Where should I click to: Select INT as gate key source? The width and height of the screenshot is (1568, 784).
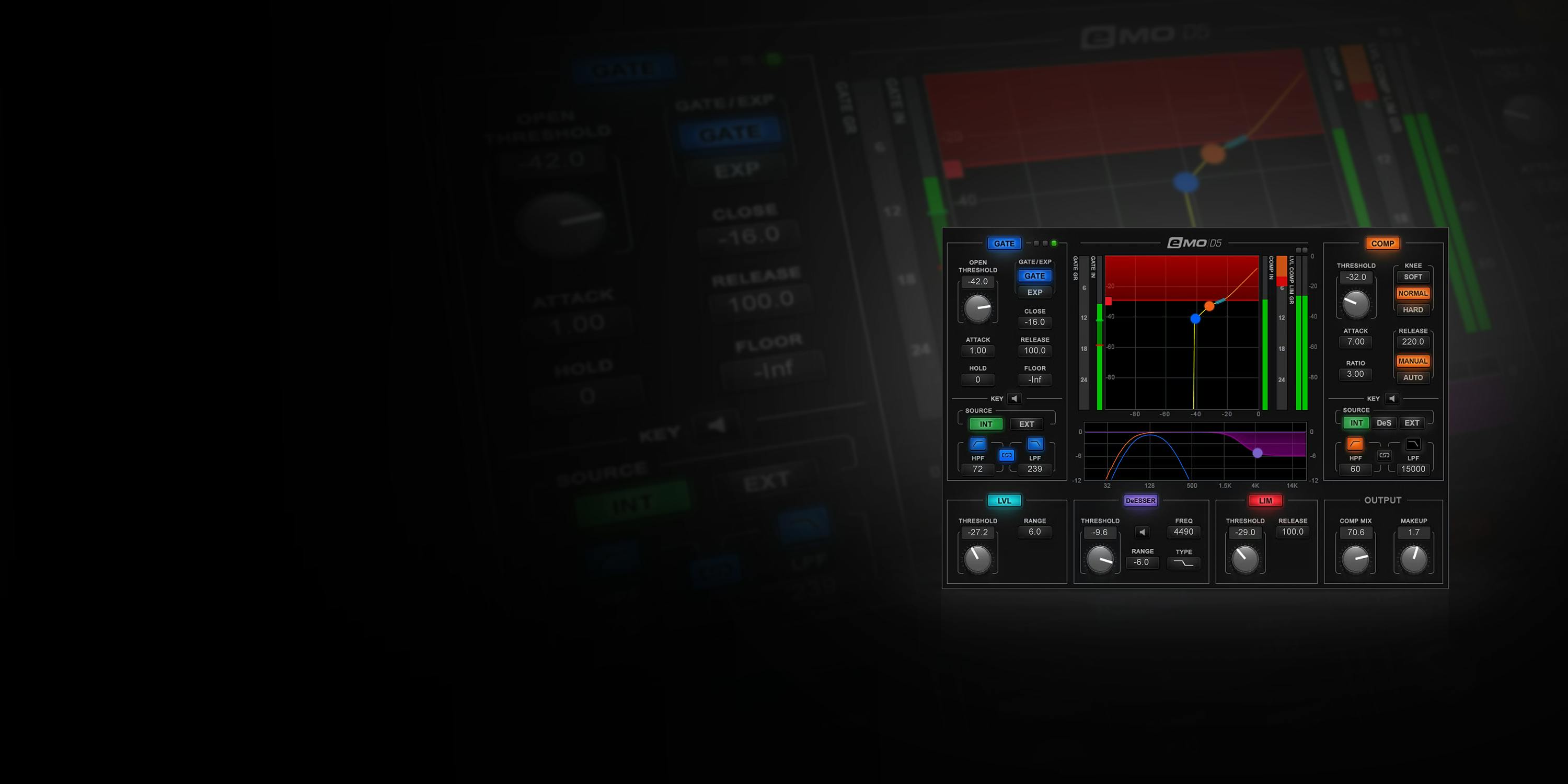(986, 424)
